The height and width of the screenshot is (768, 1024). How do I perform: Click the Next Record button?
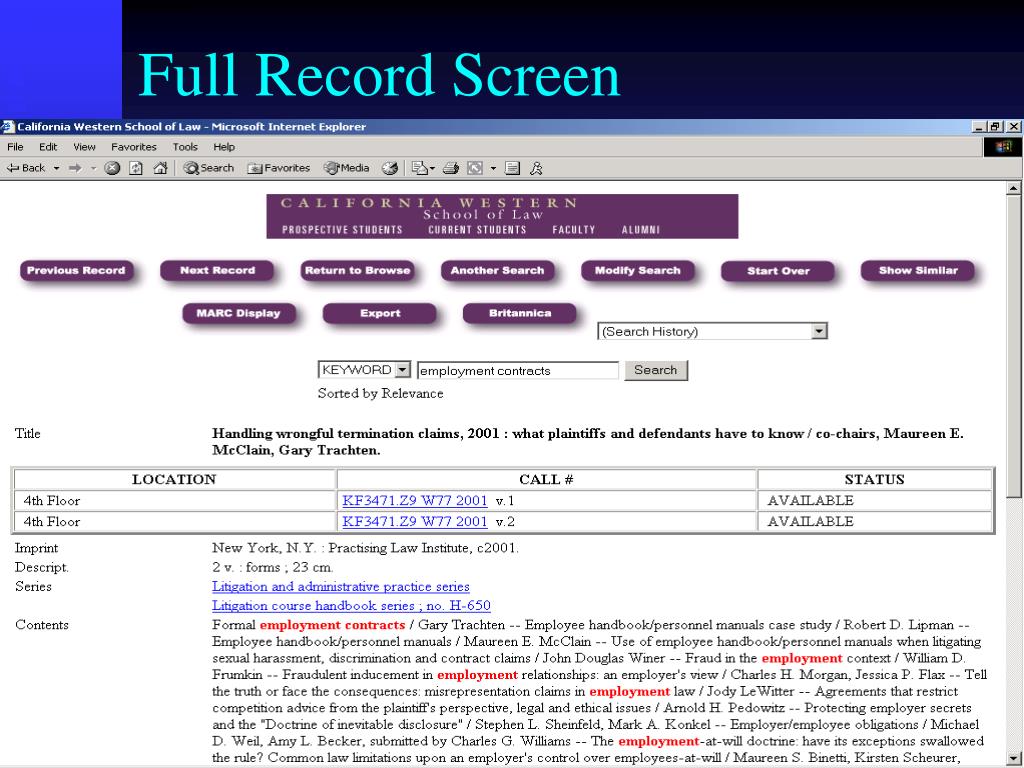[217, 270]
